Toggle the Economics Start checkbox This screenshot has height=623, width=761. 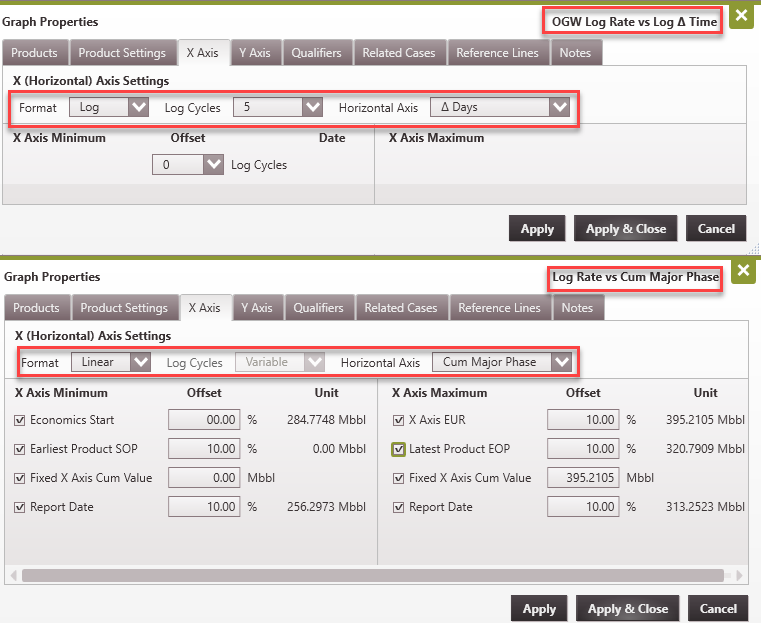(21, 421)
